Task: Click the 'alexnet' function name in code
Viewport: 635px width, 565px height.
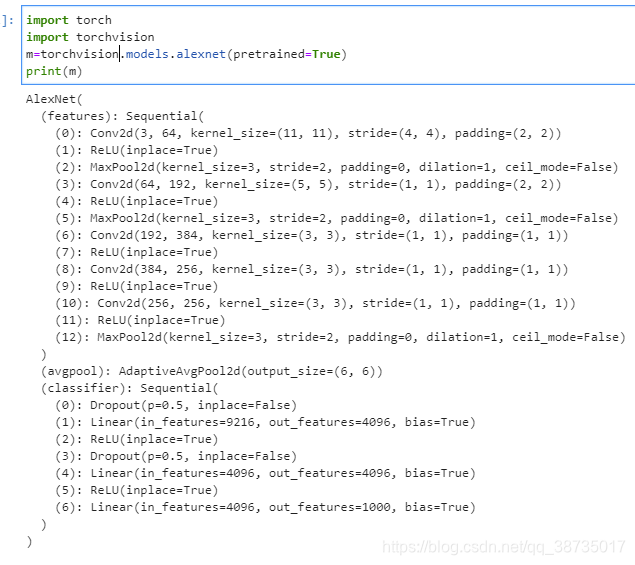Action: 200,54
